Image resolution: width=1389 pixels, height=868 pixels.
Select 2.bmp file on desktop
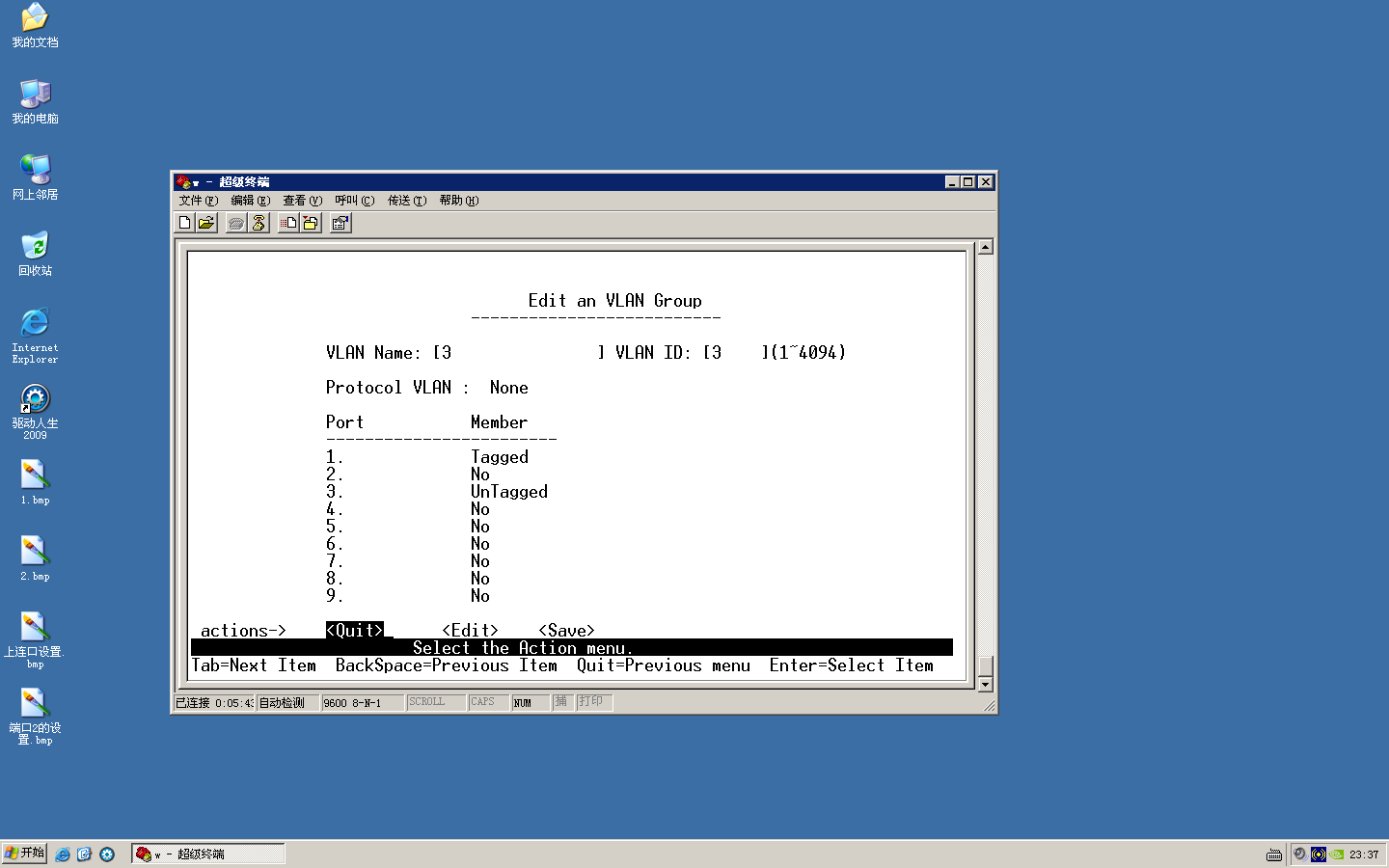point(35,558)
